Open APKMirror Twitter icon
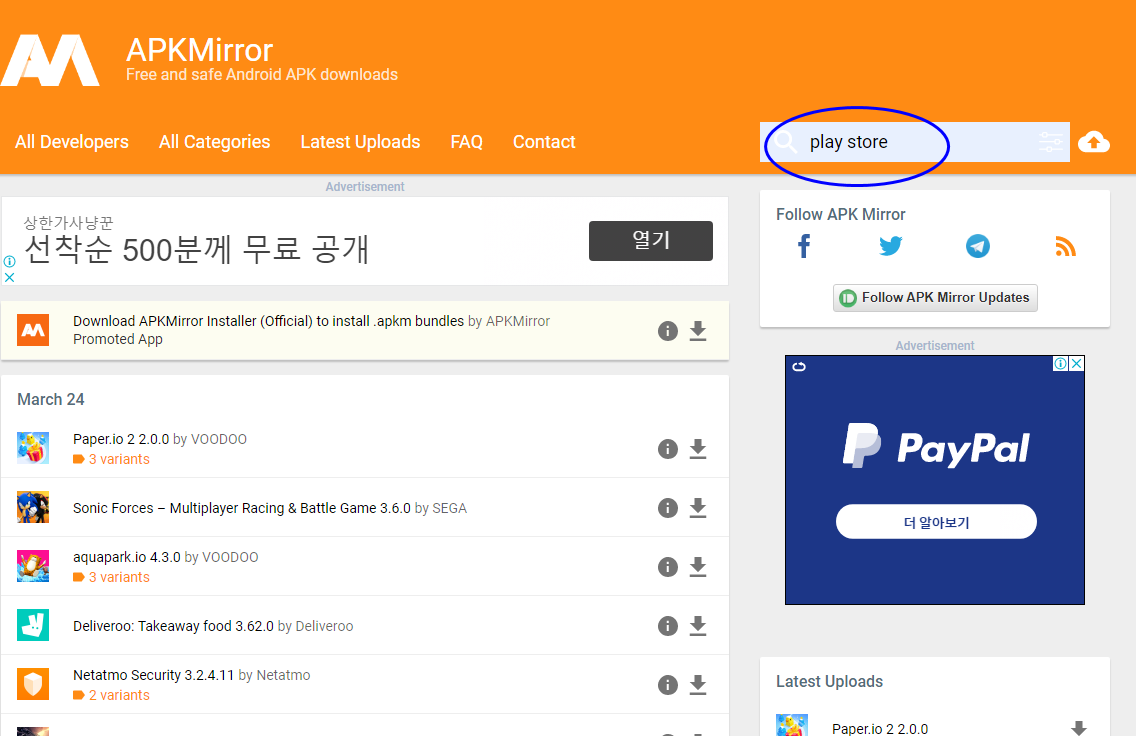This screenshot has width=1136, height=736. tap(890, 246)
